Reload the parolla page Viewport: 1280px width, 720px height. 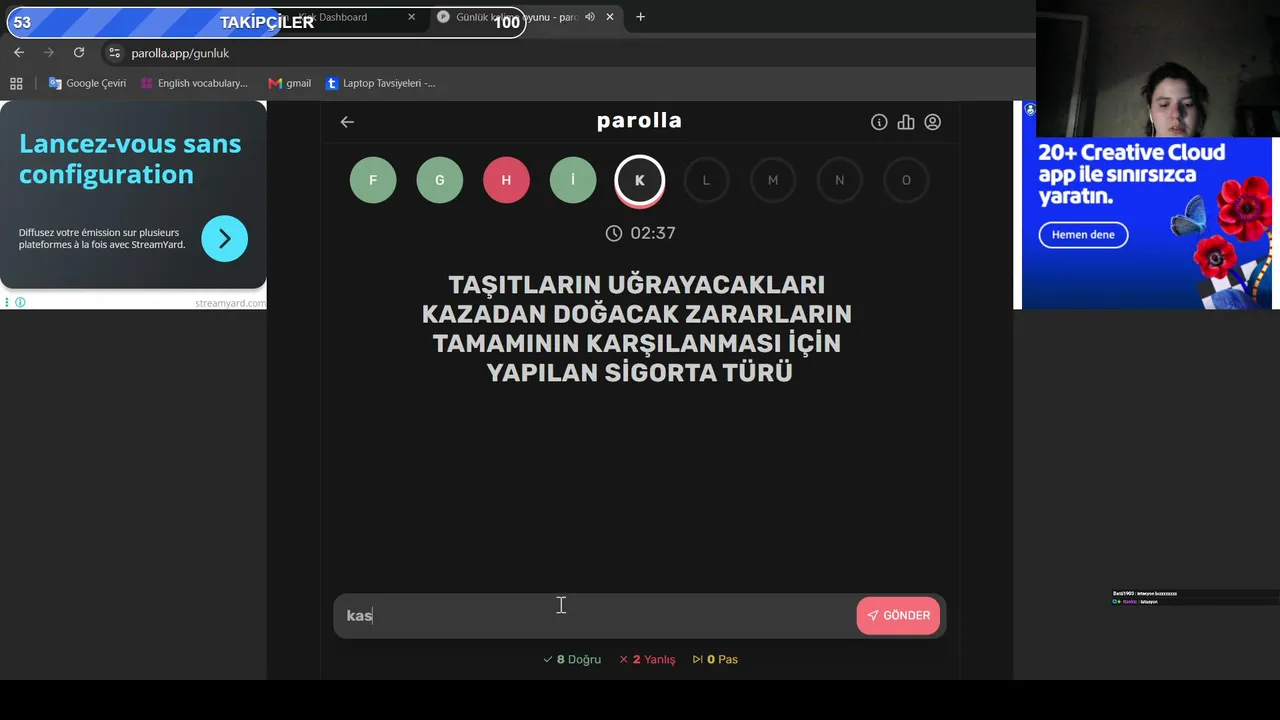point(79,52)
